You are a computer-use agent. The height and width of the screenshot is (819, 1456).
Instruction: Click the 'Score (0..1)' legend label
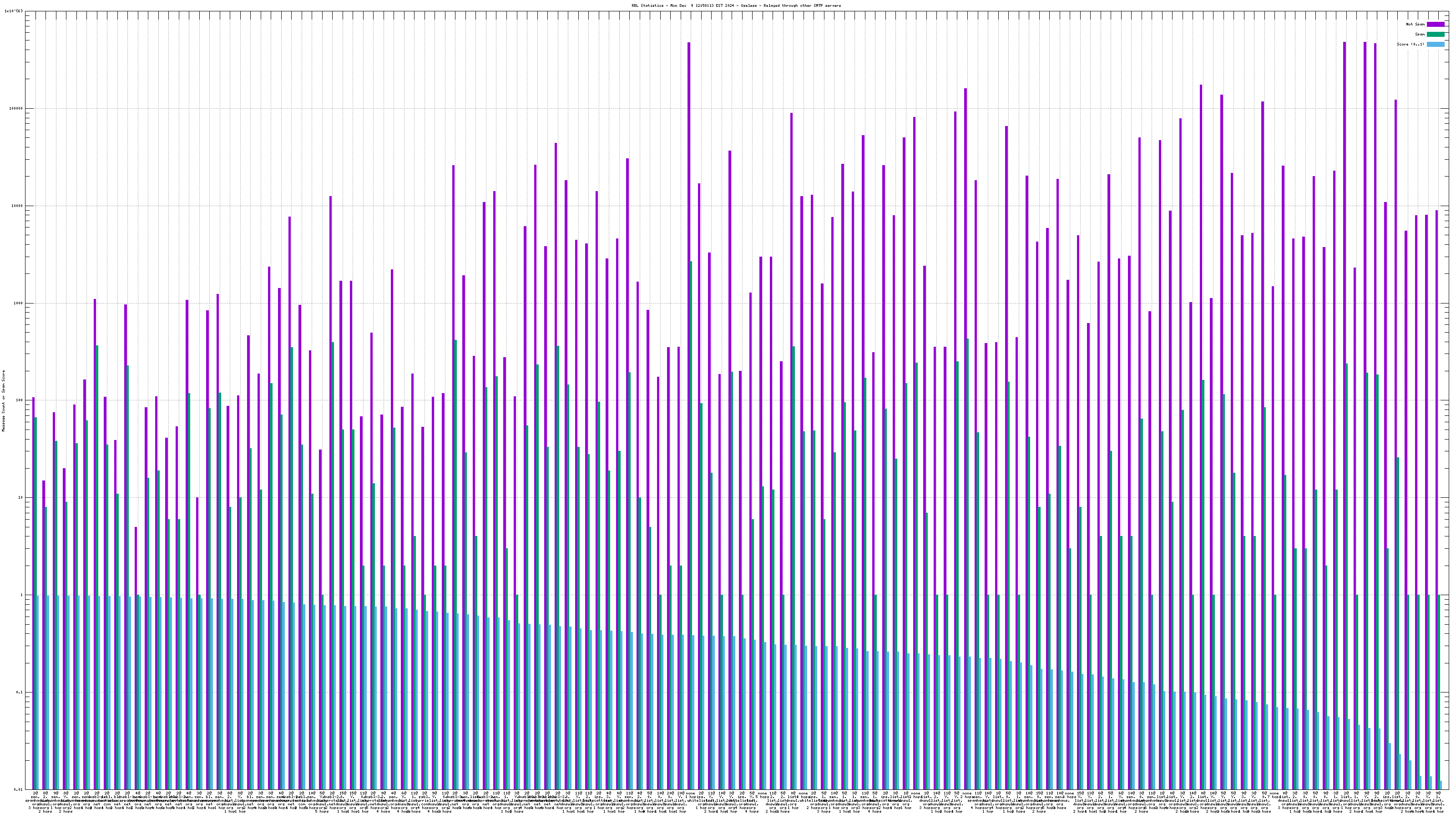coord(1410,44)
